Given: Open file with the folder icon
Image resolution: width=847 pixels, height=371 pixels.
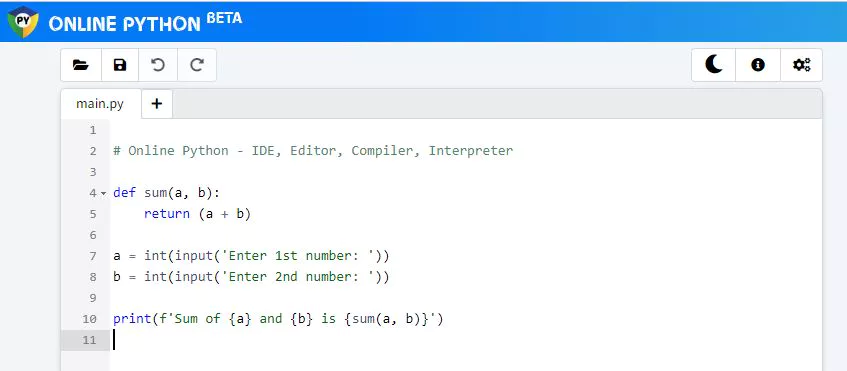Looking at the screenshot, I should point(81,65).
